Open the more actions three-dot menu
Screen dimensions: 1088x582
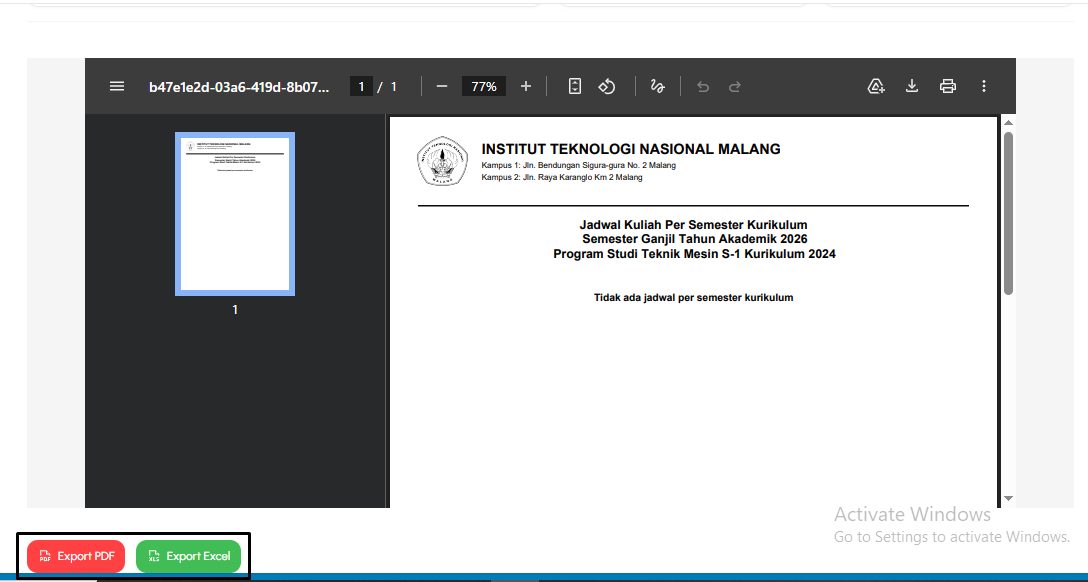[x=984, y=86]
